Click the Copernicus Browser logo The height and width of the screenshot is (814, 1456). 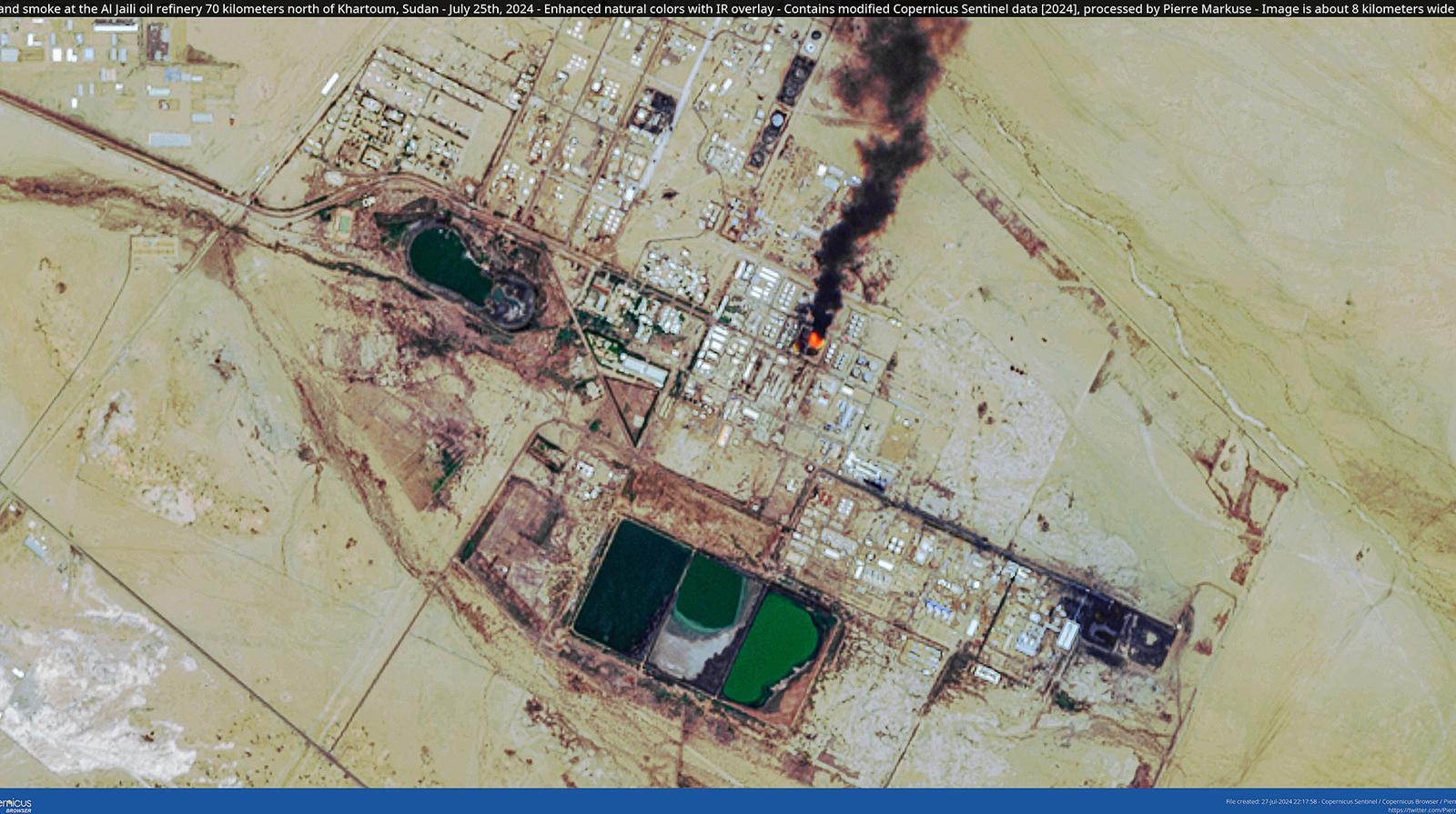point(15,804)
